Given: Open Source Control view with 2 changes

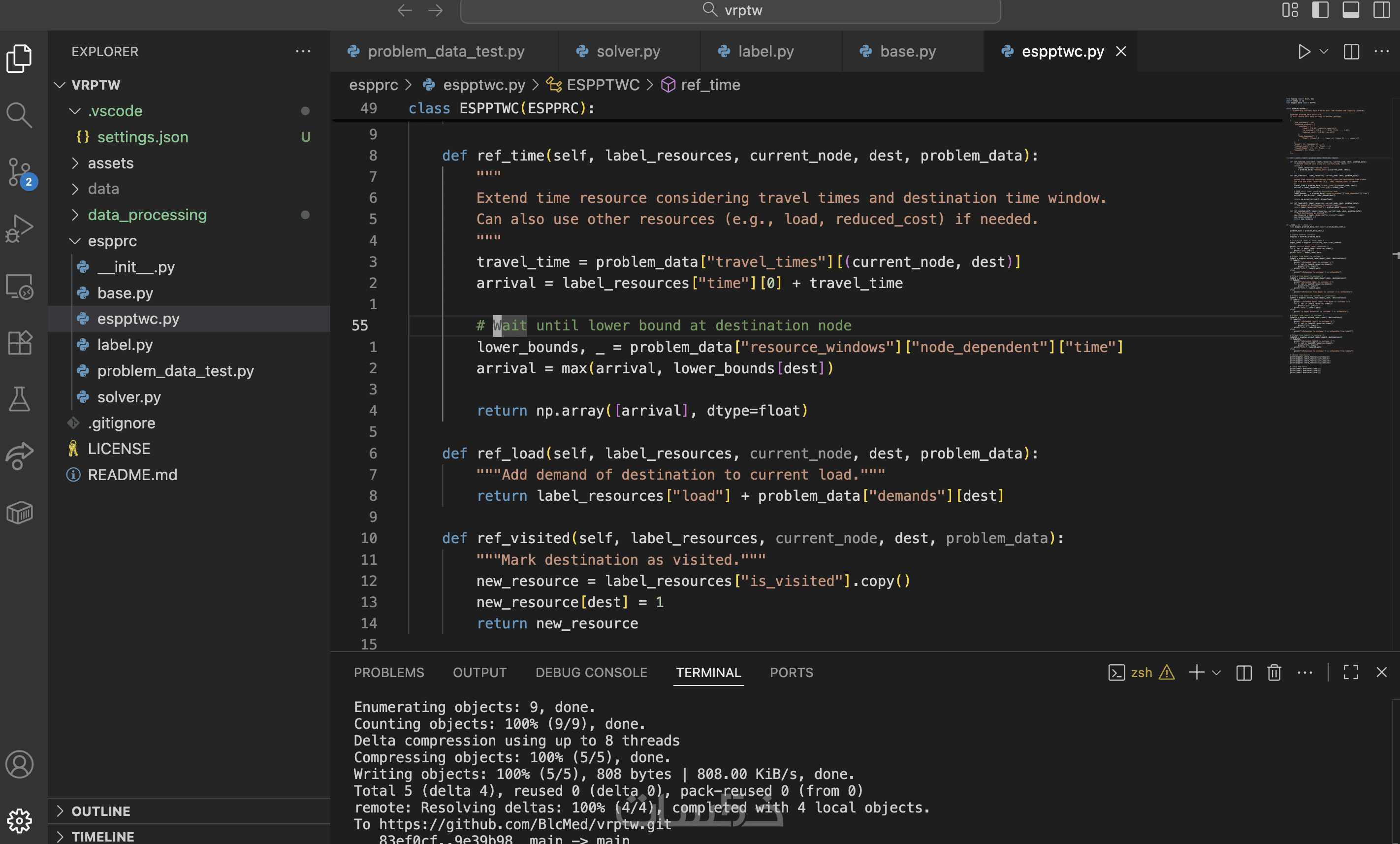Looking at the screenshot, I should pos(19,172).
